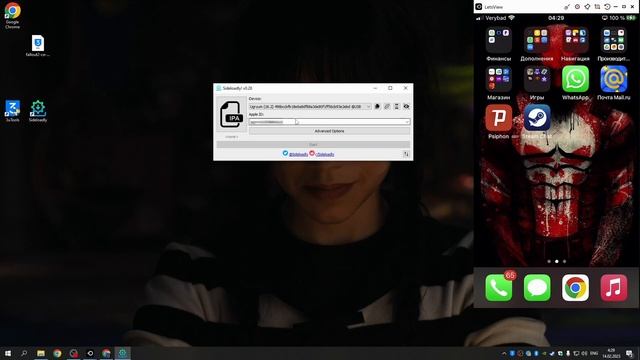Open the Messages app in the dock
The image size is (640, 360).
click(537, 288)
